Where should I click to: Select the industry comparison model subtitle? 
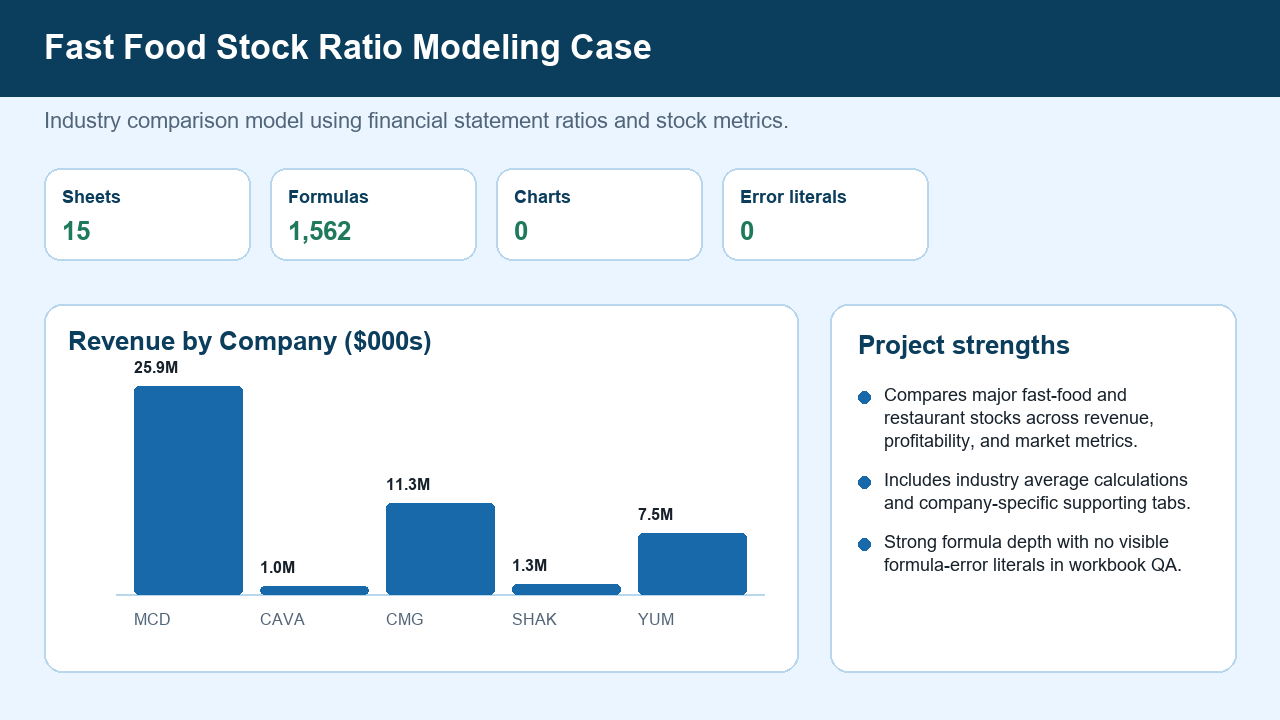pyautogui.click(x=416, y=121)
